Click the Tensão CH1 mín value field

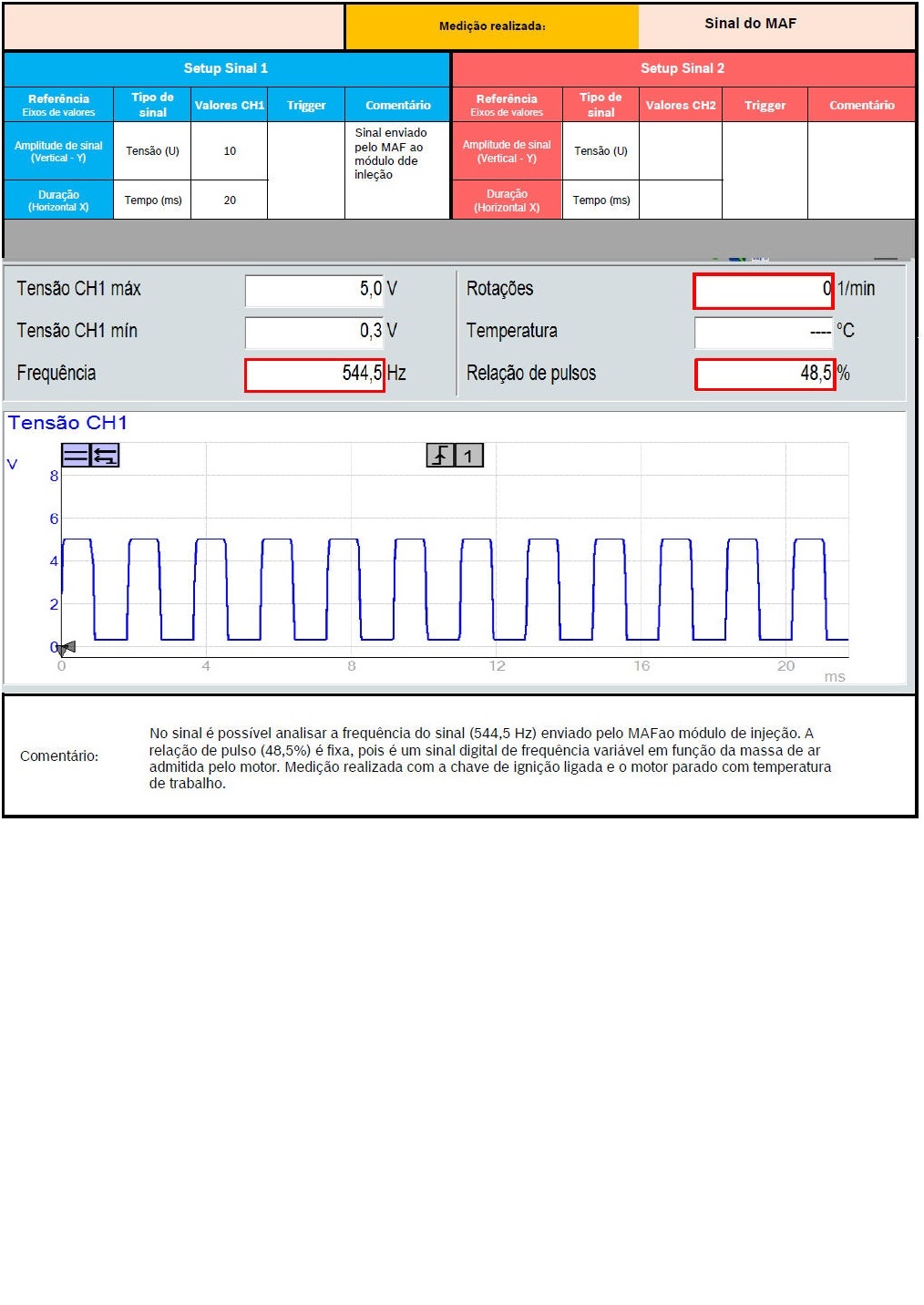(314, 332)
